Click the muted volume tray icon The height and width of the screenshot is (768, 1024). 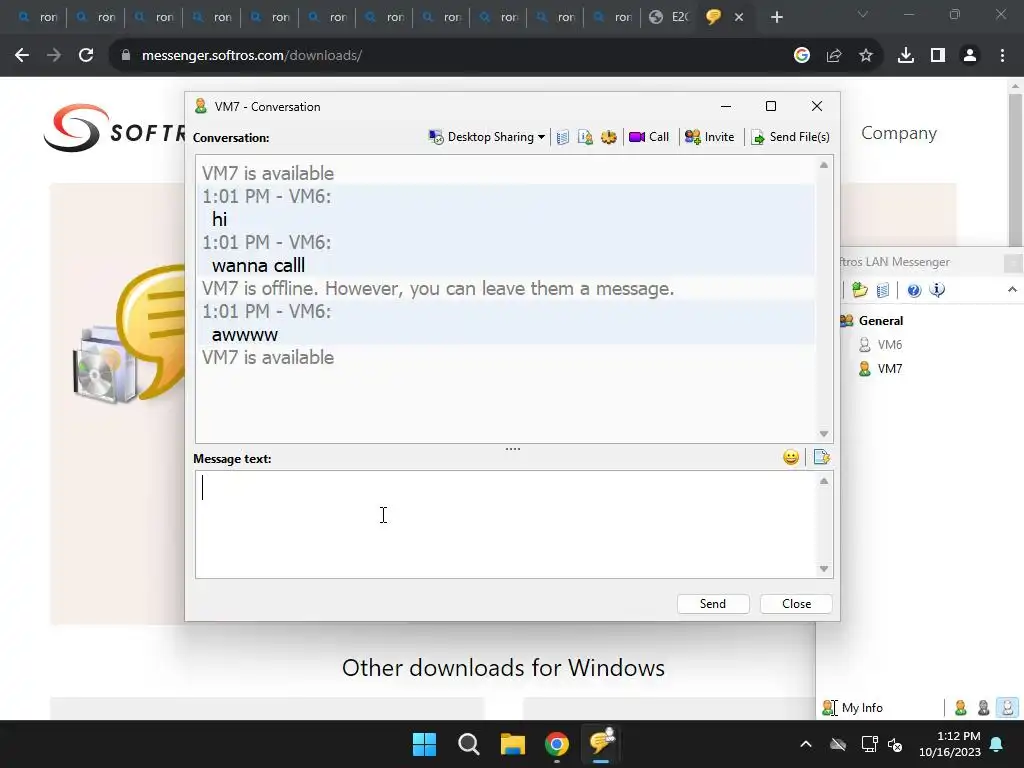point(895,744)
